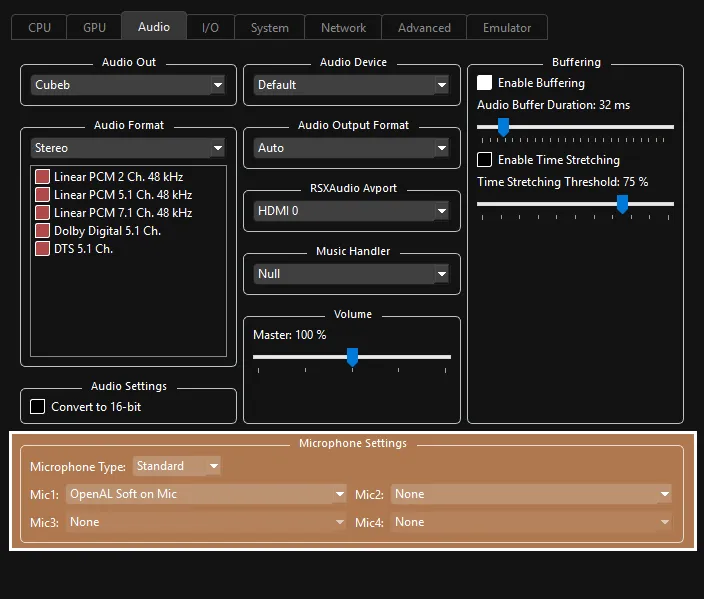Image resolution: width=704 pixels, height=599 pixels.
Task: Click the Convert to 16-bit label text
Action: coord(96,406)
